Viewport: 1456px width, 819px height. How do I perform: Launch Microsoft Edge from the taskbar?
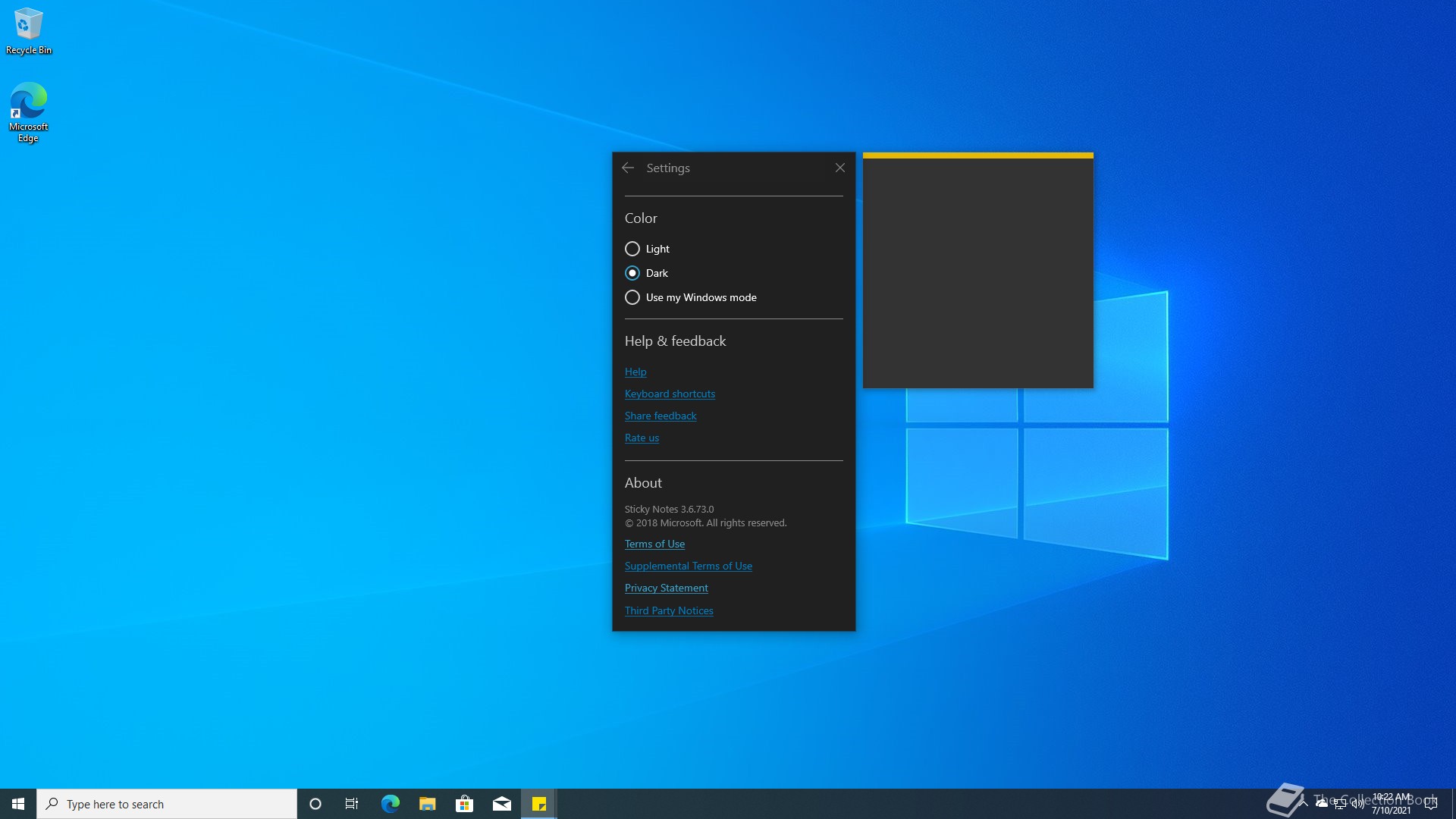coord(390,804)
